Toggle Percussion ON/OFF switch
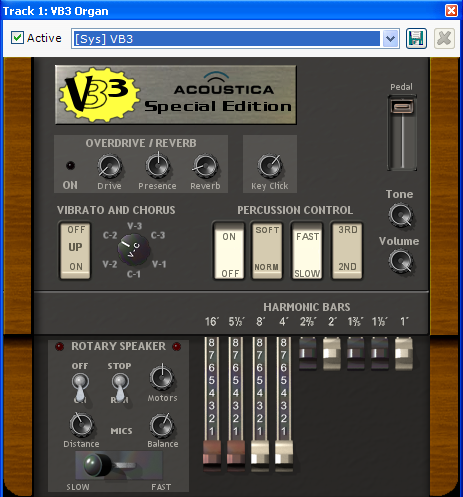 coord(229,250)
